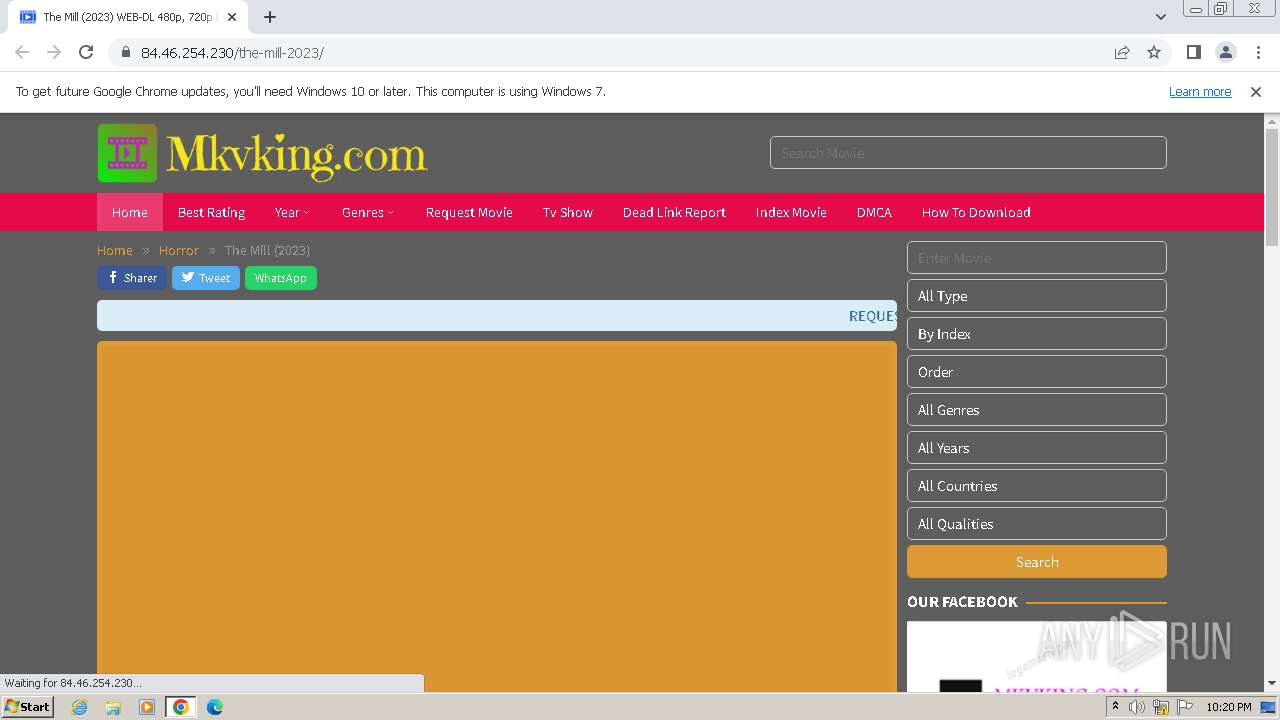This screenshot has width=1280, height=720.
Task: Open Microsoft Edge from taskbar
Action: point(214,707)
